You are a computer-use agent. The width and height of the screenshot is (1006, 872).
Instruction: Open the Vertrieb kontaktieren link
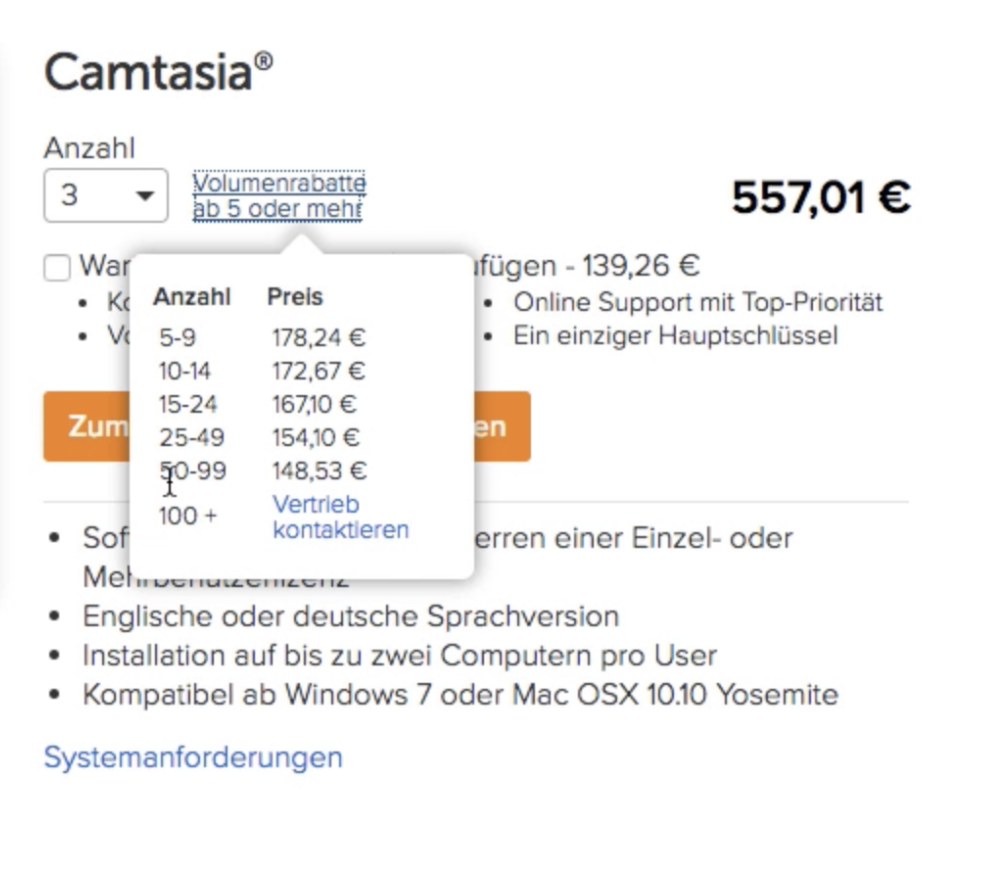[340, 517]
